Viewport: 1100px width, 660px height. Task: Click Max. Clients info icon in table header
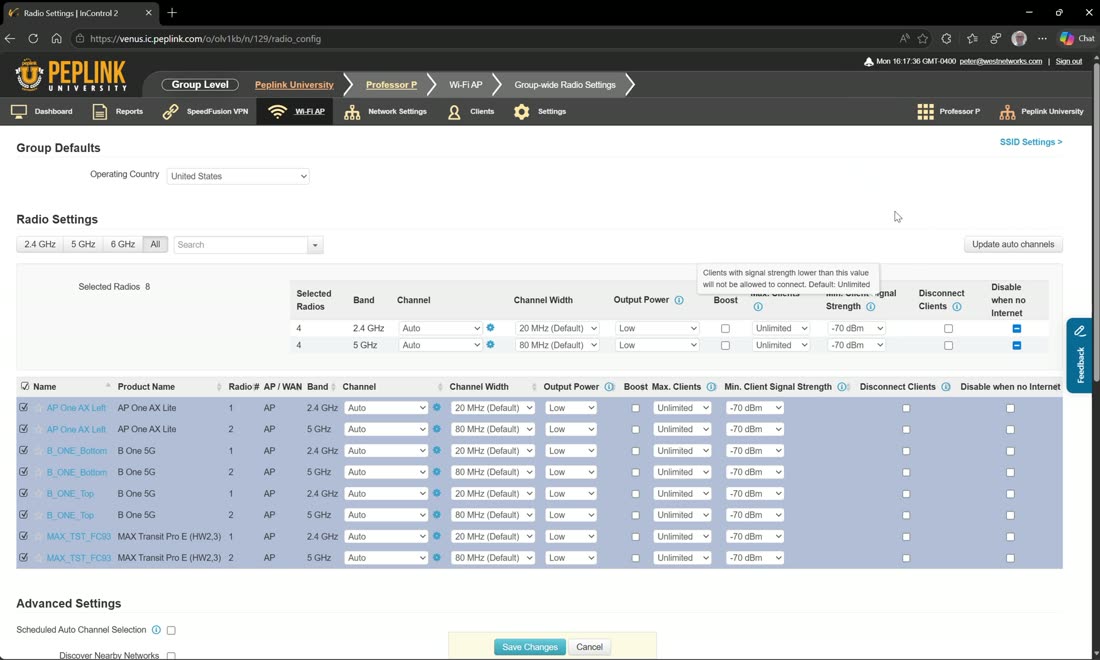click(x=711, y=386)
